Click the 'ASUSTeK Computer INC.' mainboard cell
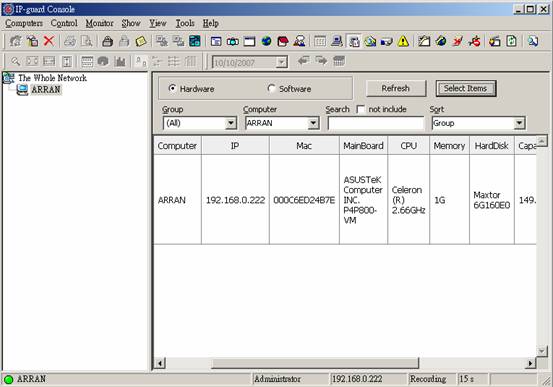 coord(363,200)
